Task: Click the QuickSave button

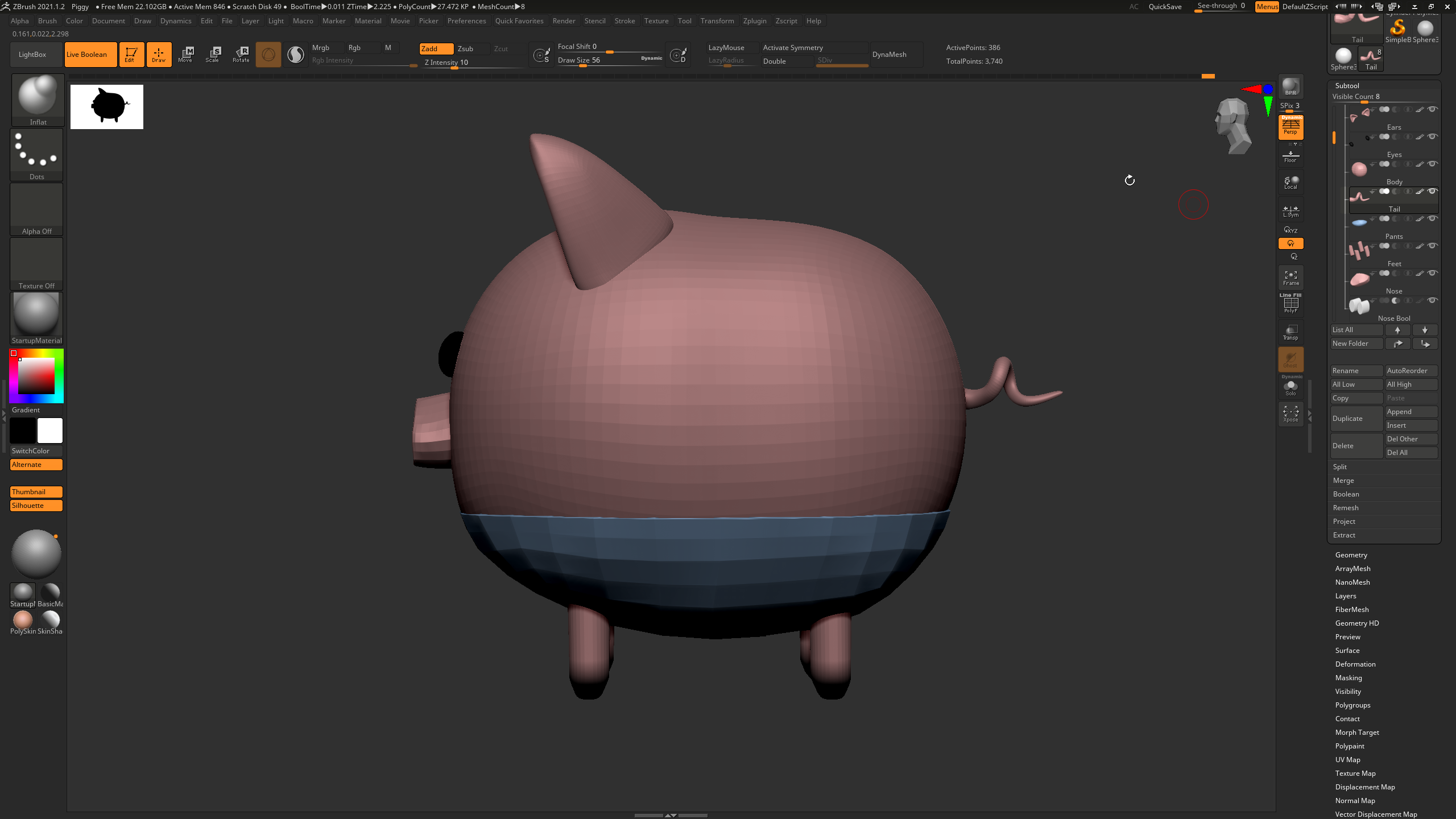Action: (1165, 7)
